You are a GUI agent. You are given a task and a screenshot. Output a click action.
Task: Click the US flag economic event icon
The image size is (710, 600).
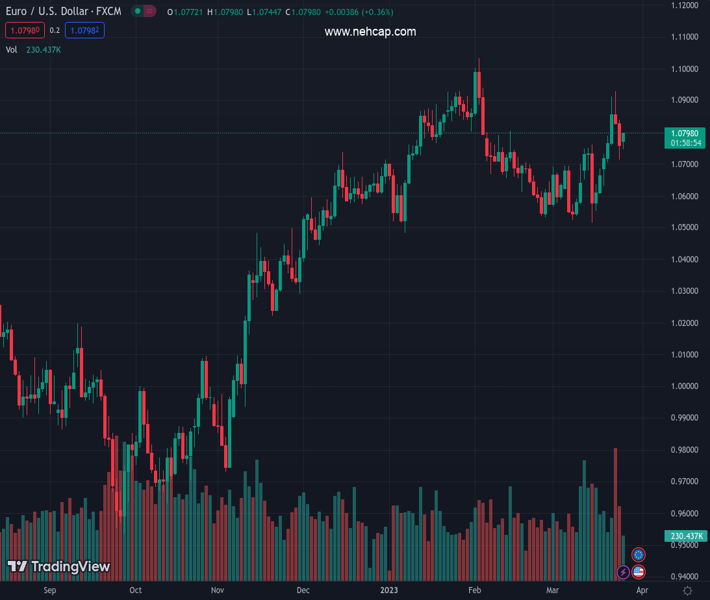[x=638, y=572]
